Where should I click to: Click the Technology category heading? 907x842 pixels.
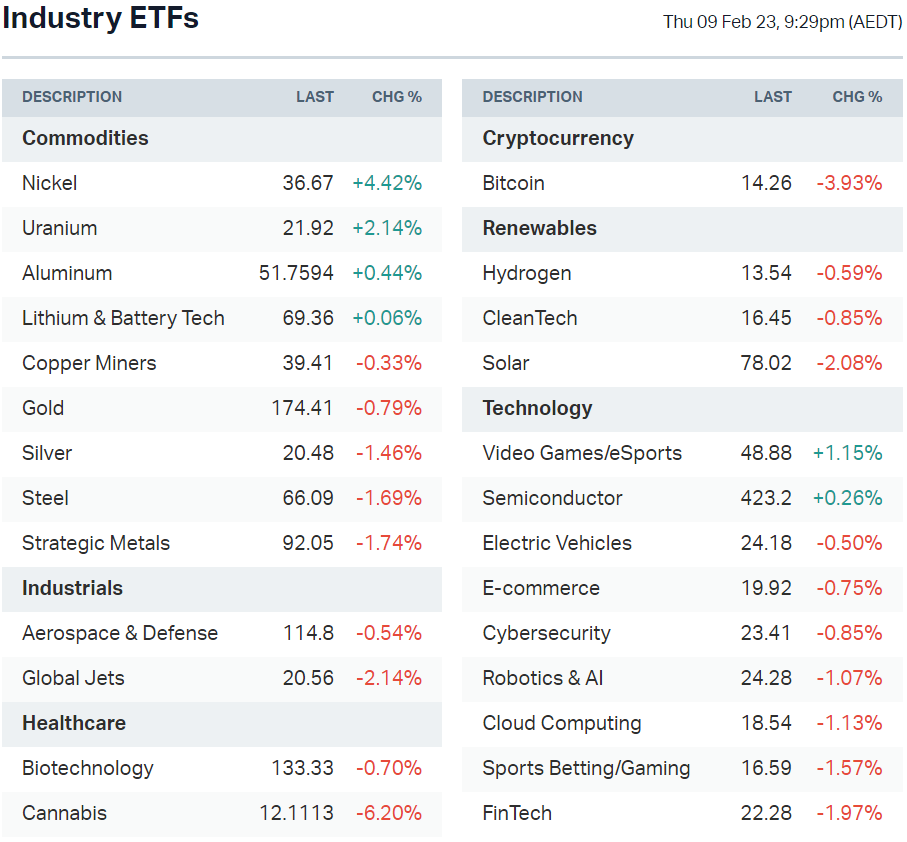[537, 408]
